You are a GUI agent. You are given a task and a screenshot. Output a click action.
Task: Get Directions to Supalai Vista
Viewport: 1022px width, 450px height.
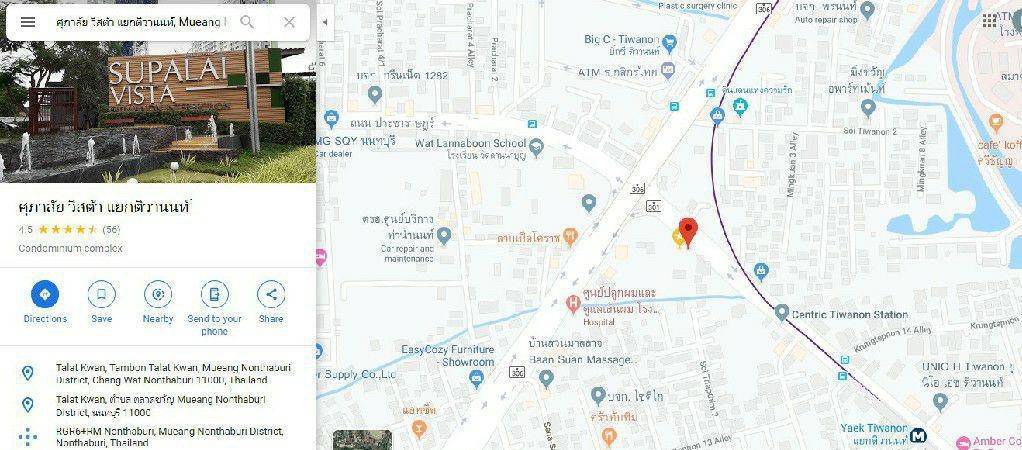coord(45,302)
